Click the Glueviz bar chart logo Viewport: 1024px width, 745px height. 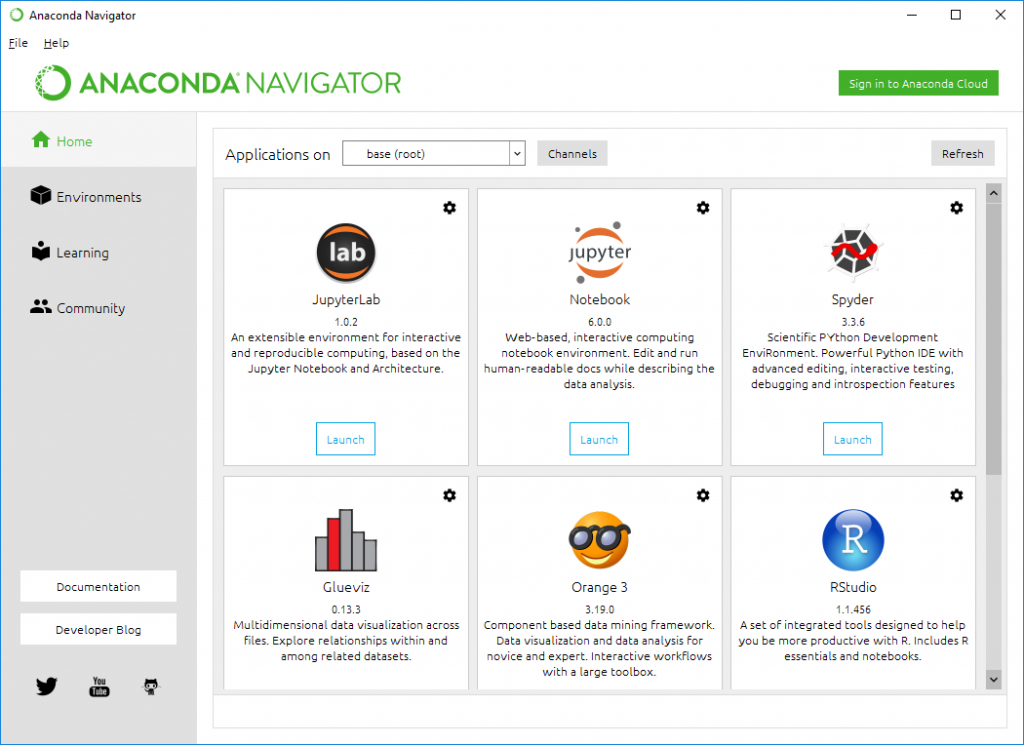click(345, 540)
